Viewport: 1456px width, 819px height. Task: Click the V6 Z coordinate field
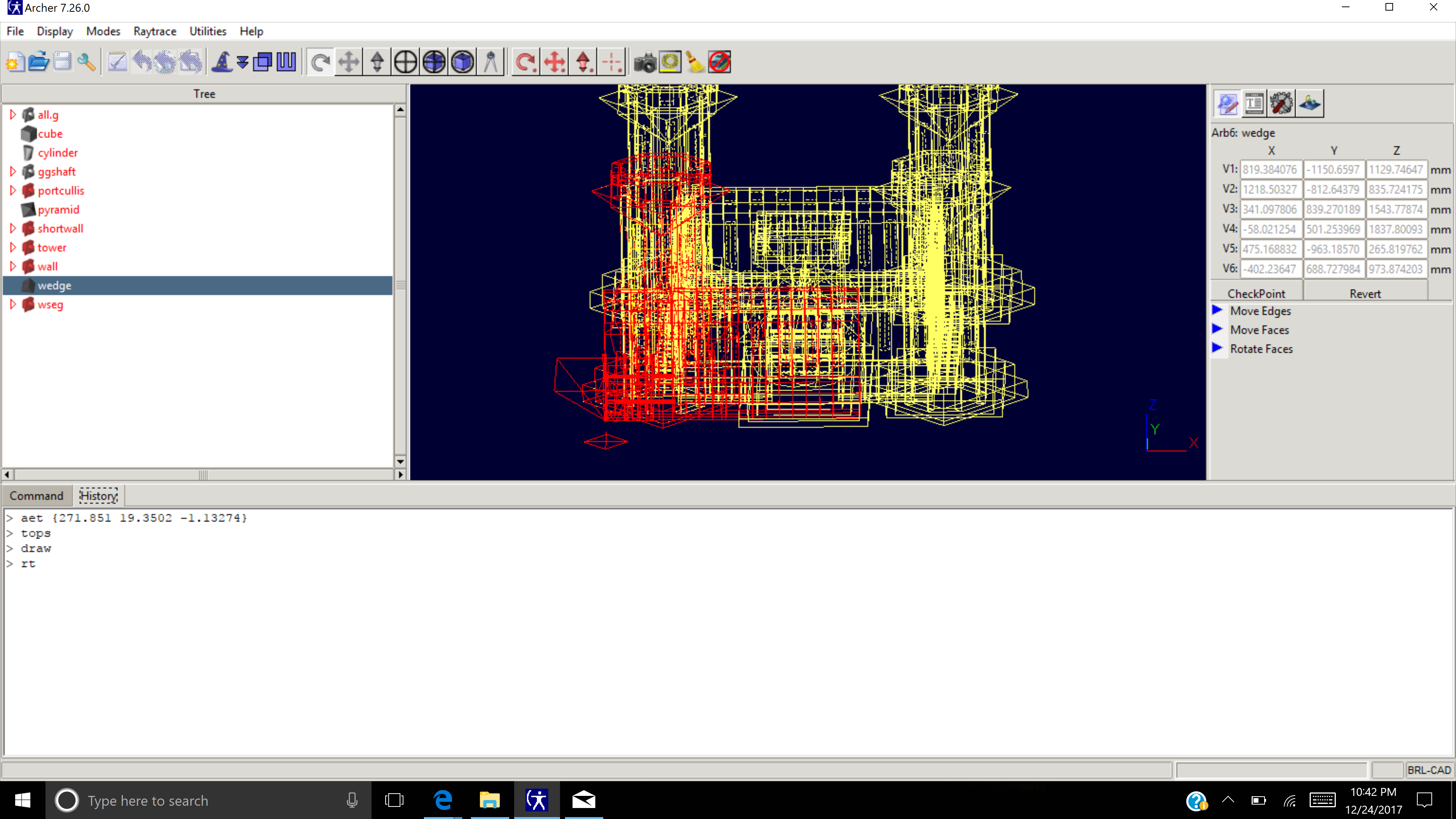(x=1396, y=268)
